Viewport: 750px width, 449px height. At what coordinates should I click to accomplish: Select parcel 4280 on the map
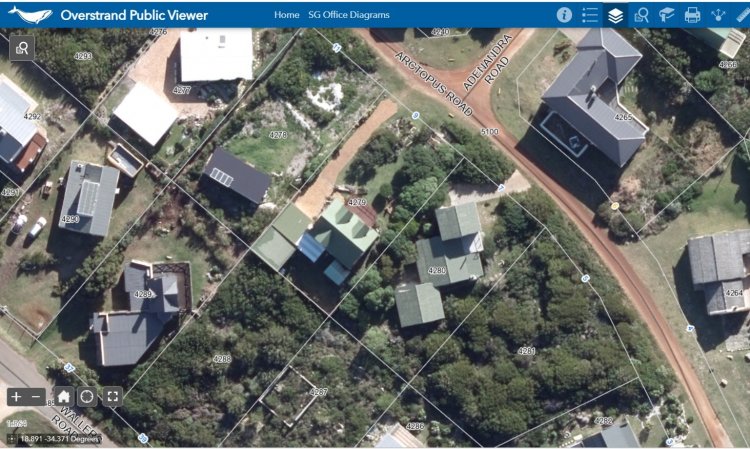(x=437, y=270)
